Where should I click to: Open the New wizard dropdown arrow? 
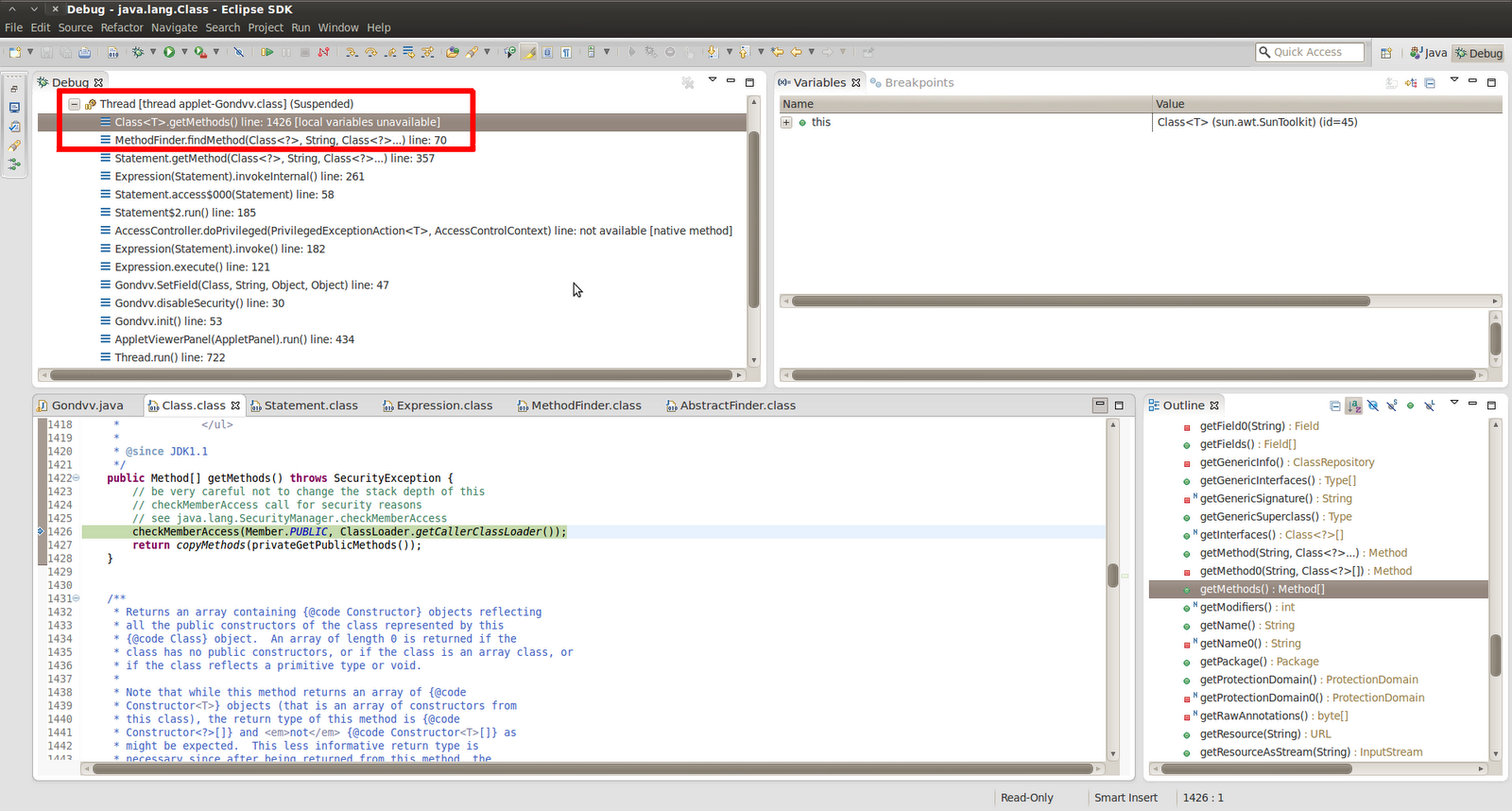click(x=30, y=52)
